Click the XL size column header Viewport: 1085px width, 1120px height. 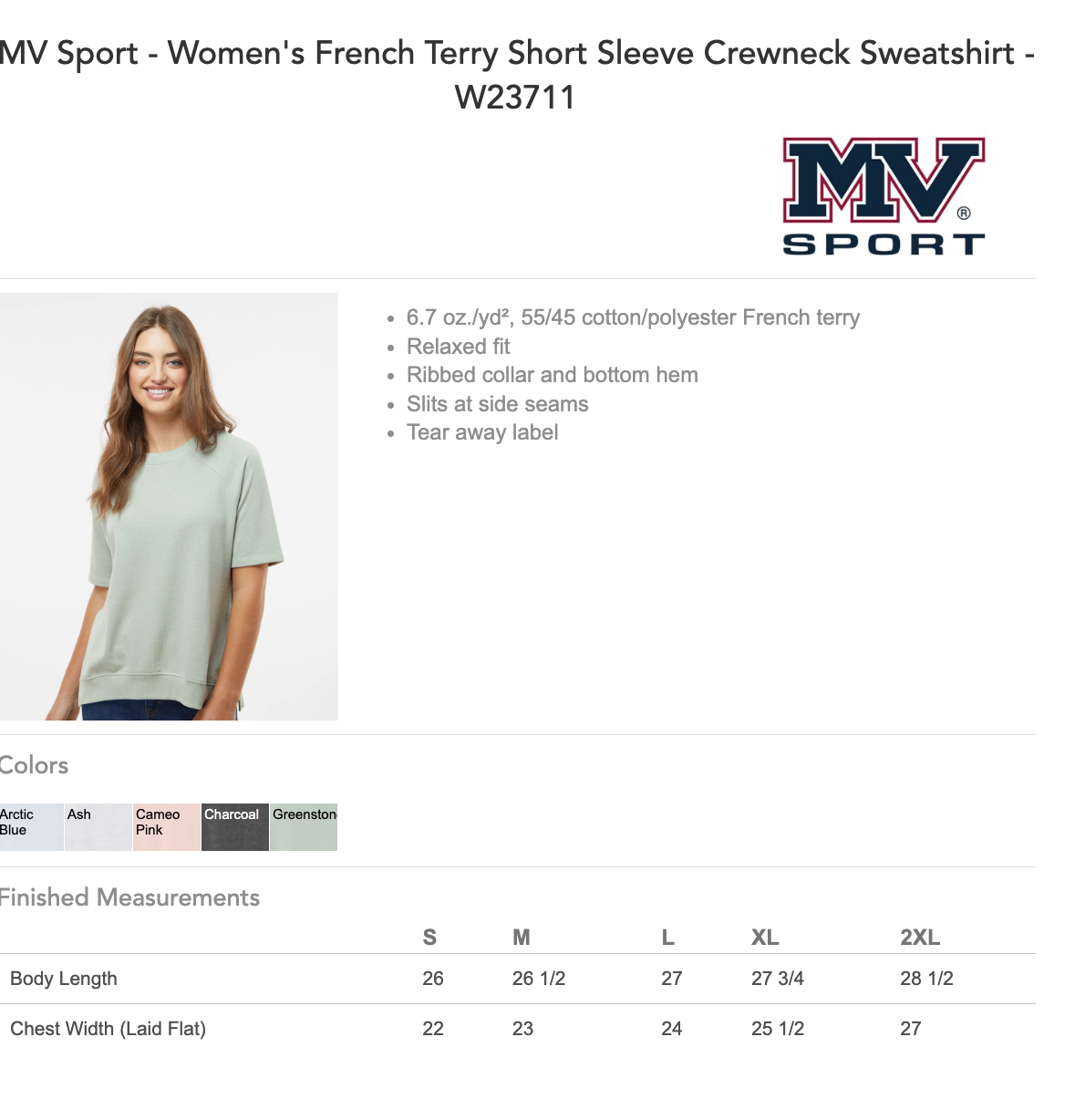click(765, 938)
